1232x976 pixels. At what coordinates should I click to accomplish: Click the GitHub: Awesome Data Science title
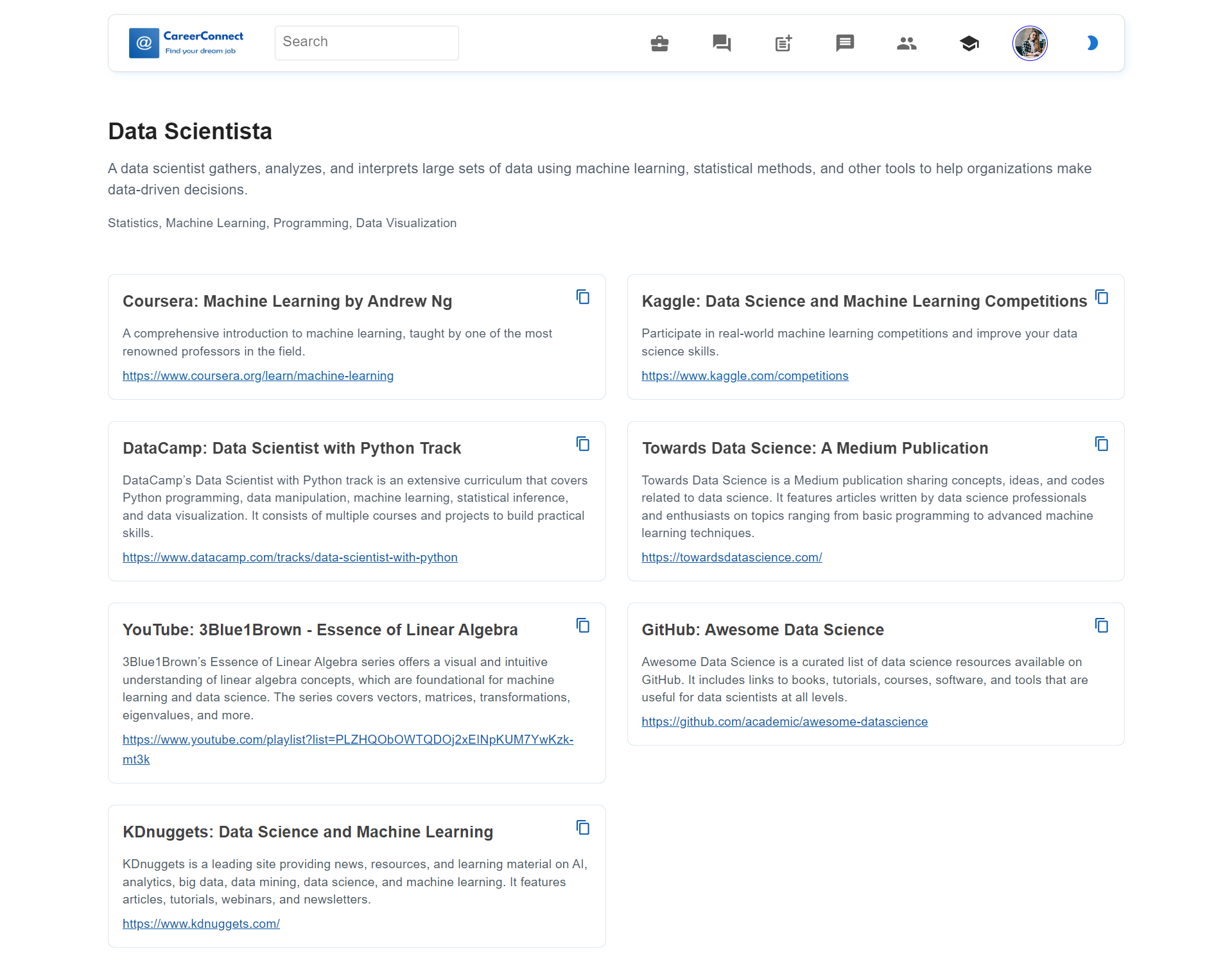coord(763,630)
